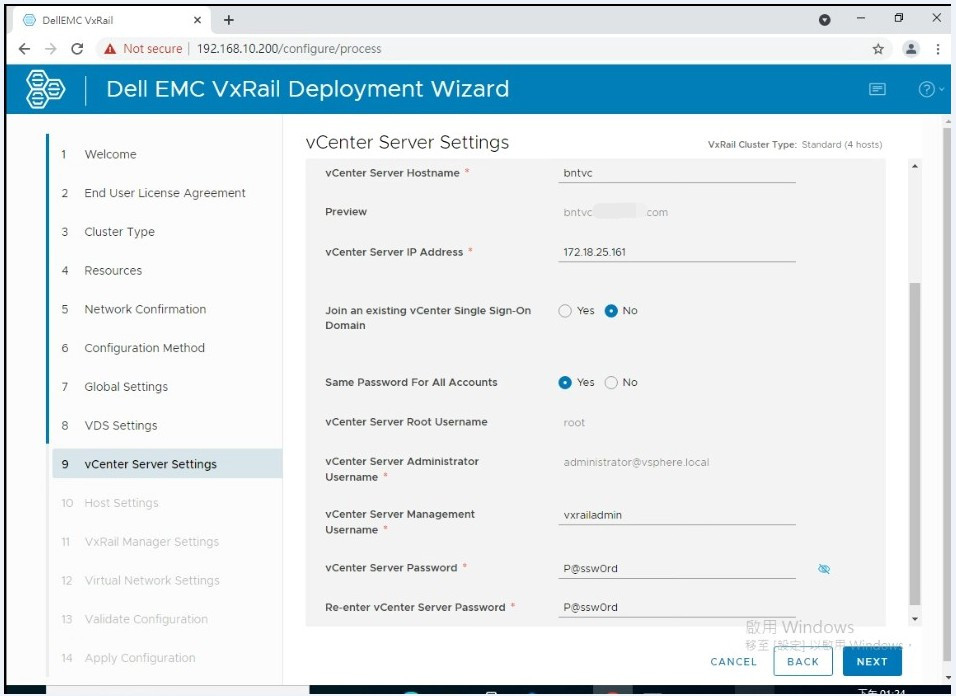Go to Global Settings step
The image size is (956, 696).
pyautogui.click(x=126, y=387)
